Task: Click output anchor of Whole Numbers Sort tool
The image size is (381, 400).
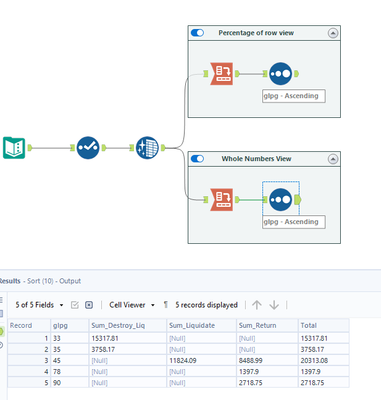Action: [x=298, y=200]
